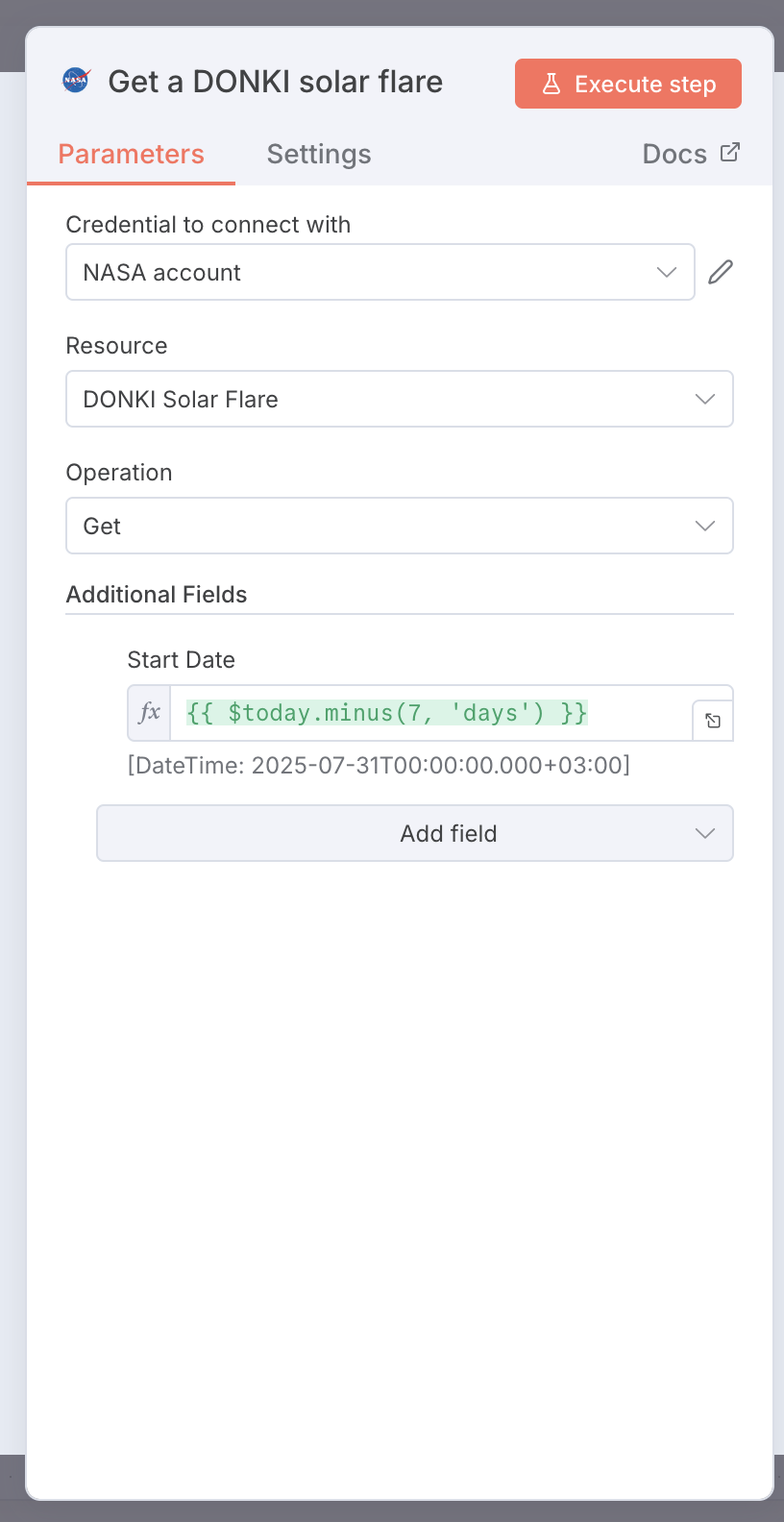
Task: Open the Operation dropdown set to Get
Action: [x=400, y=526]
